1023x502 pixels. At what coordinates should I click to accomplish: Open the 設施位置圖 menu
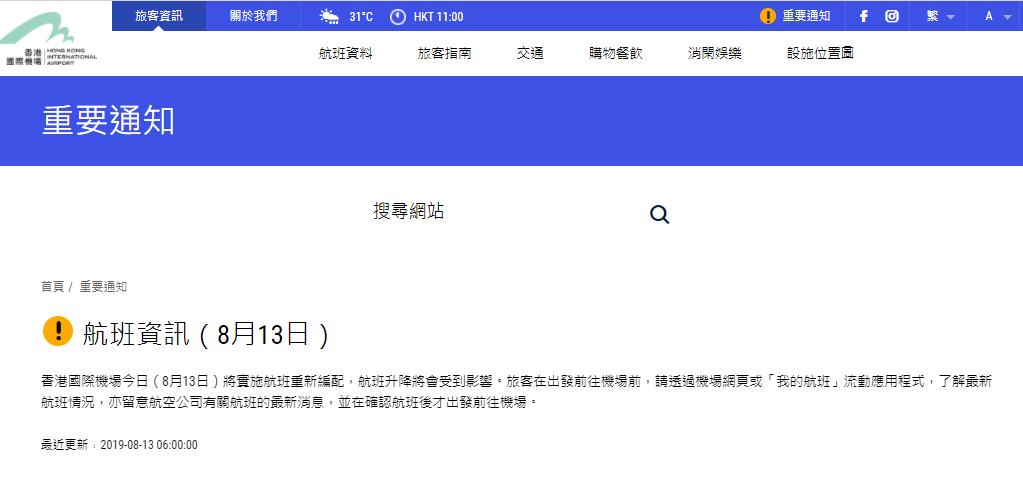pos(820,54)
